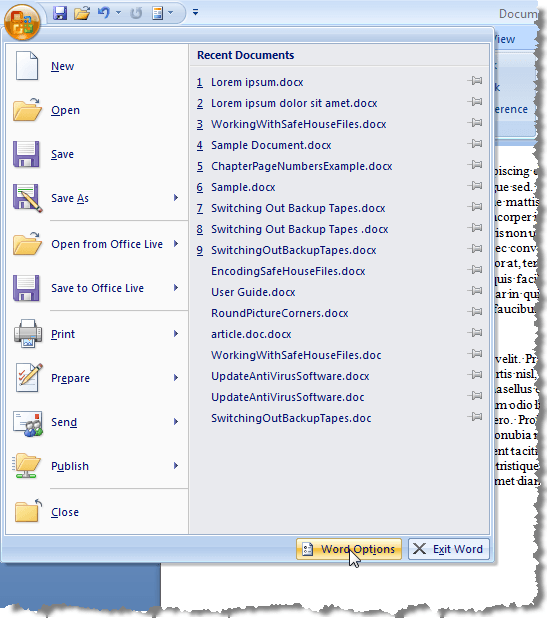Pin Lorem ipsum.docx to recent list
This screenshot has height=618, width=547.
click(475, 81)
